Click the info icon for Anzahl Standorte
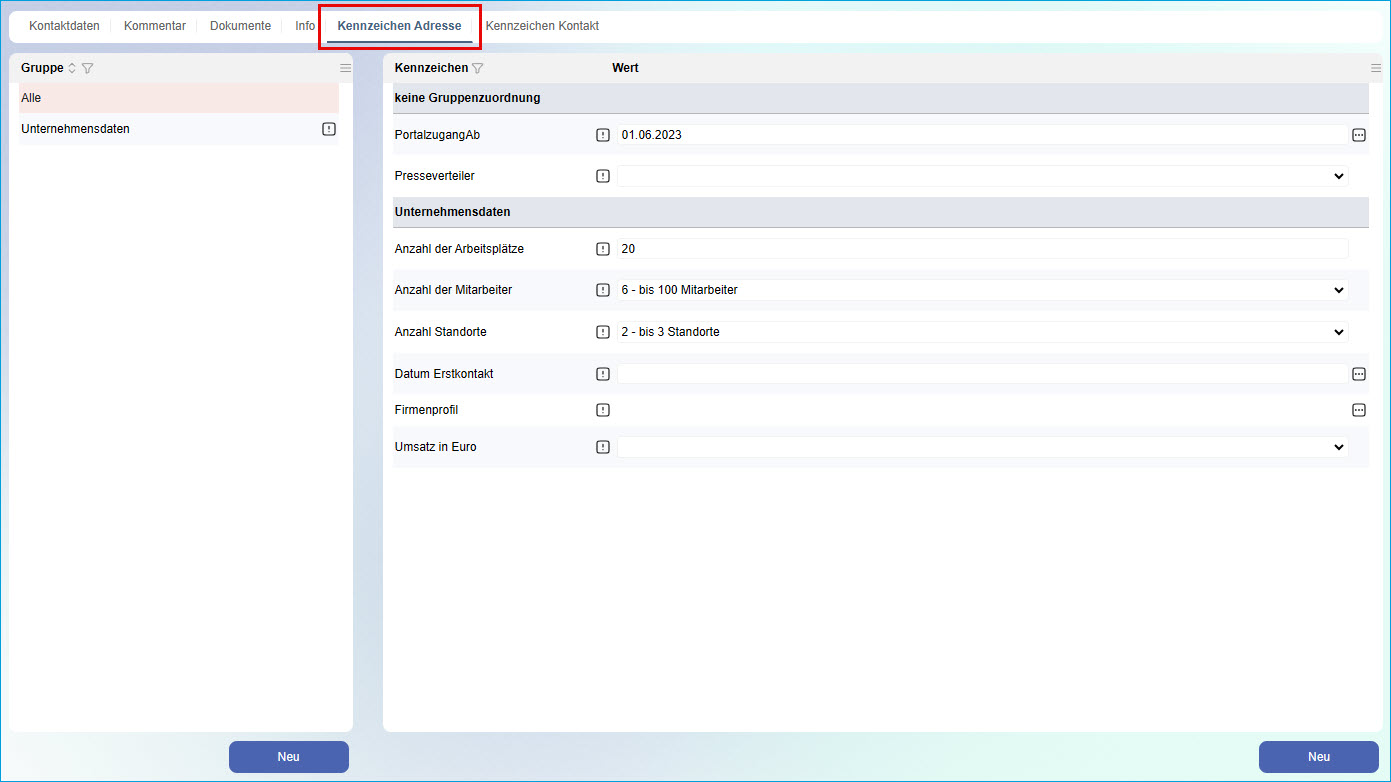 (603, 332)
